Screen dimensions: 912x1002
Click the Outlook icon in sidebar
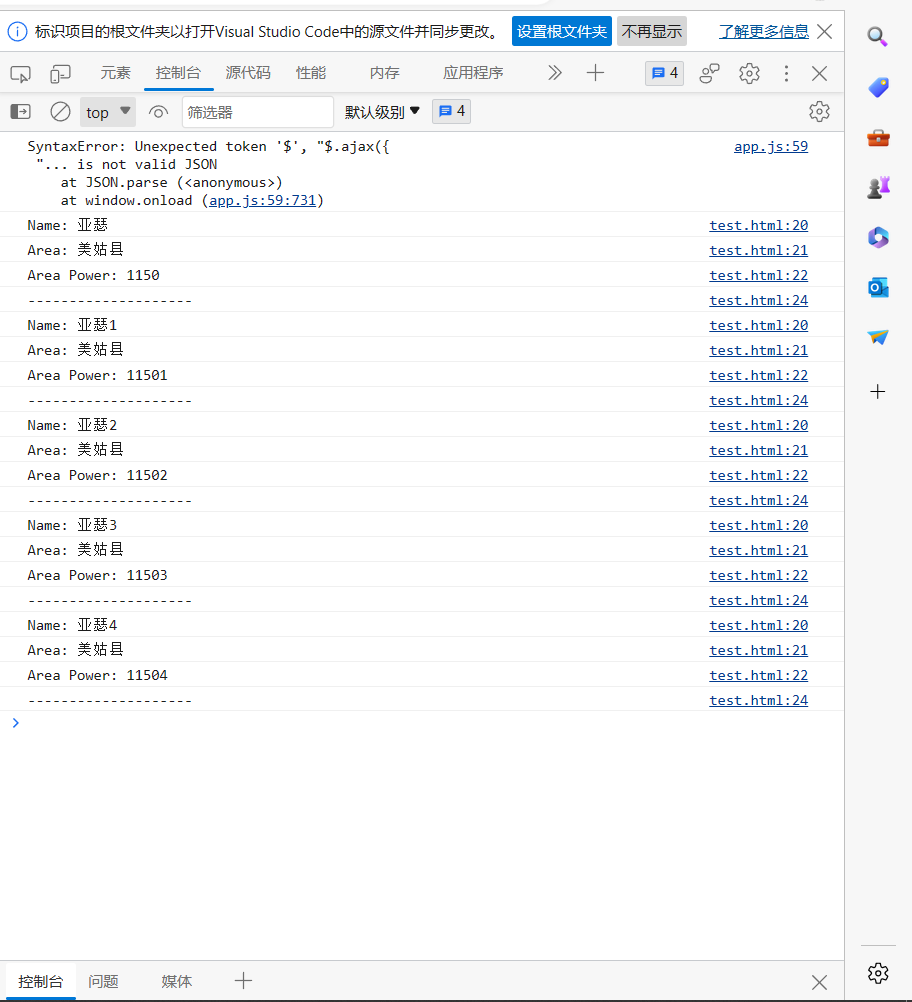(878, 288)
